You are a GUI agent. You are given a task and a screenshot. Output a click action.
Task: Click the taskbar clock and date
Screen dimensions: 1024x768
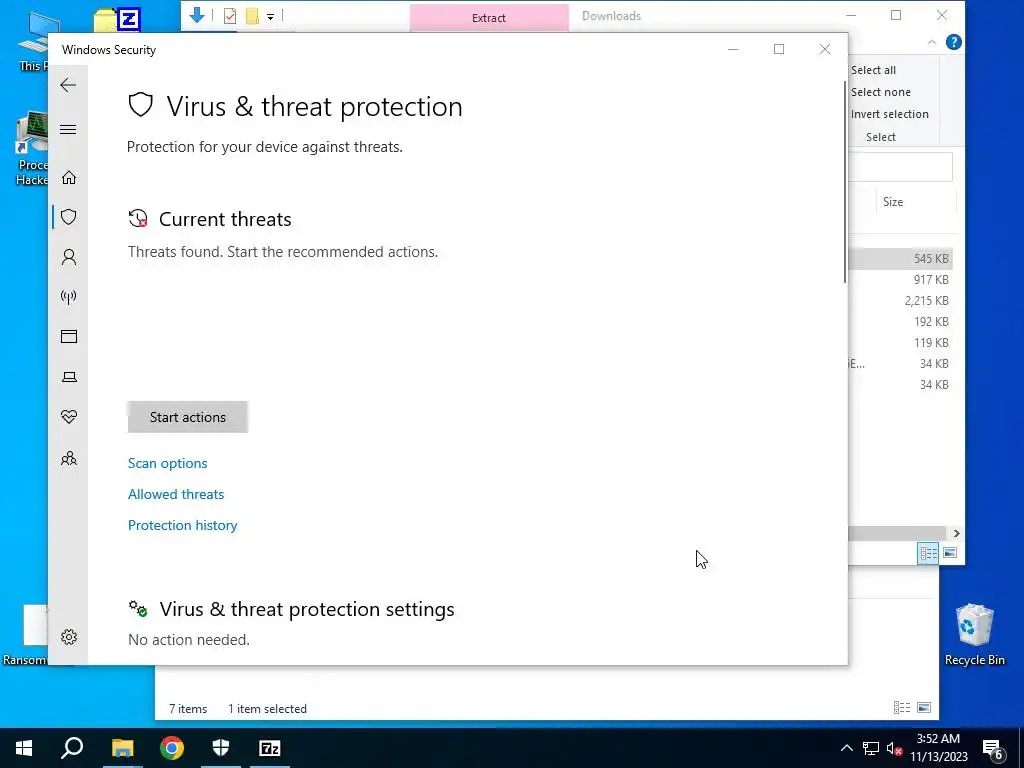pyautogui.click(x=938, y=748)
